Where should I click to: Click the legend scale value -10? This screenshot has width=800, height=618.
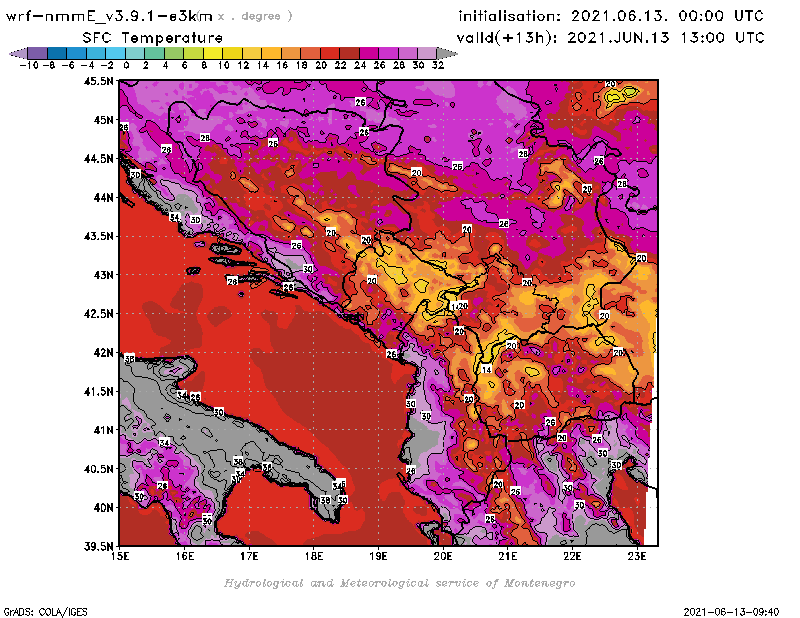click(x=29, y=65)
